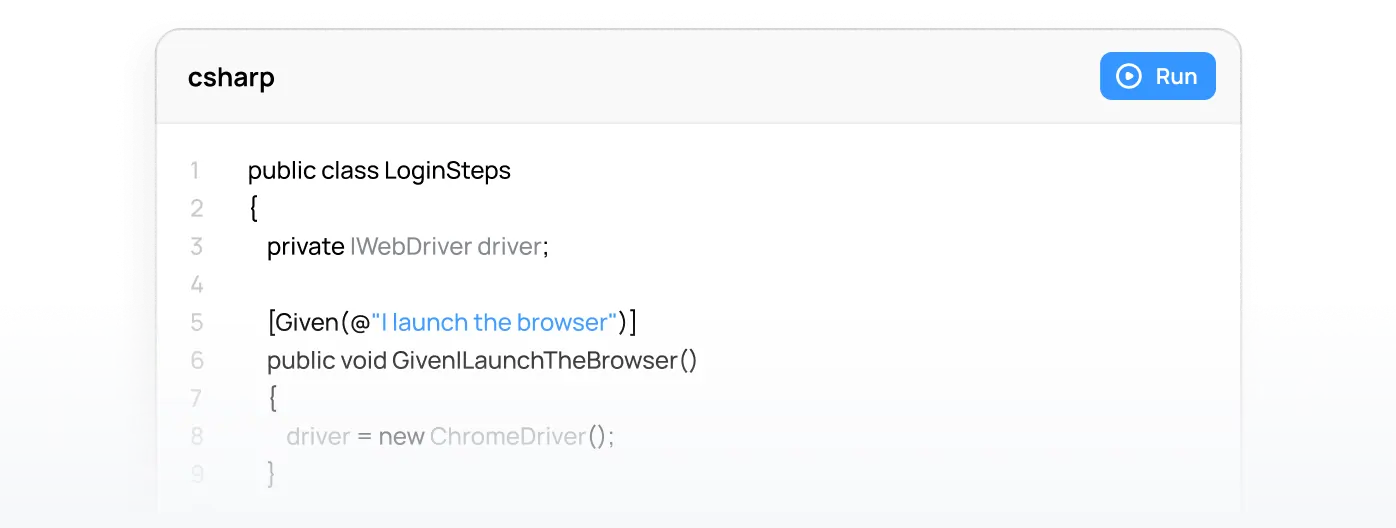This screenshot has height=528, width=1396.
Task: Click the "new" keyword on line 8
Action: click(401, 437)
